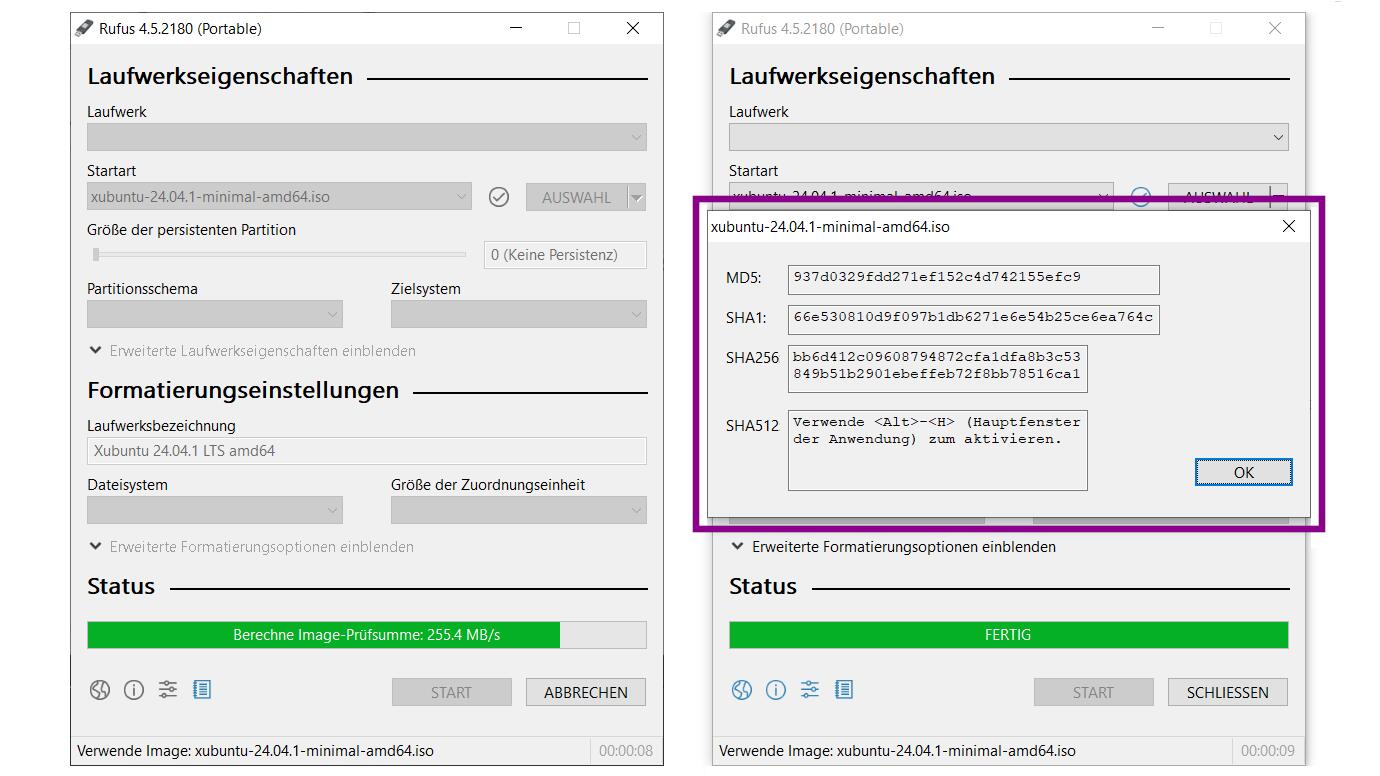Open log icon in the ABBRECHEN window

202,690
